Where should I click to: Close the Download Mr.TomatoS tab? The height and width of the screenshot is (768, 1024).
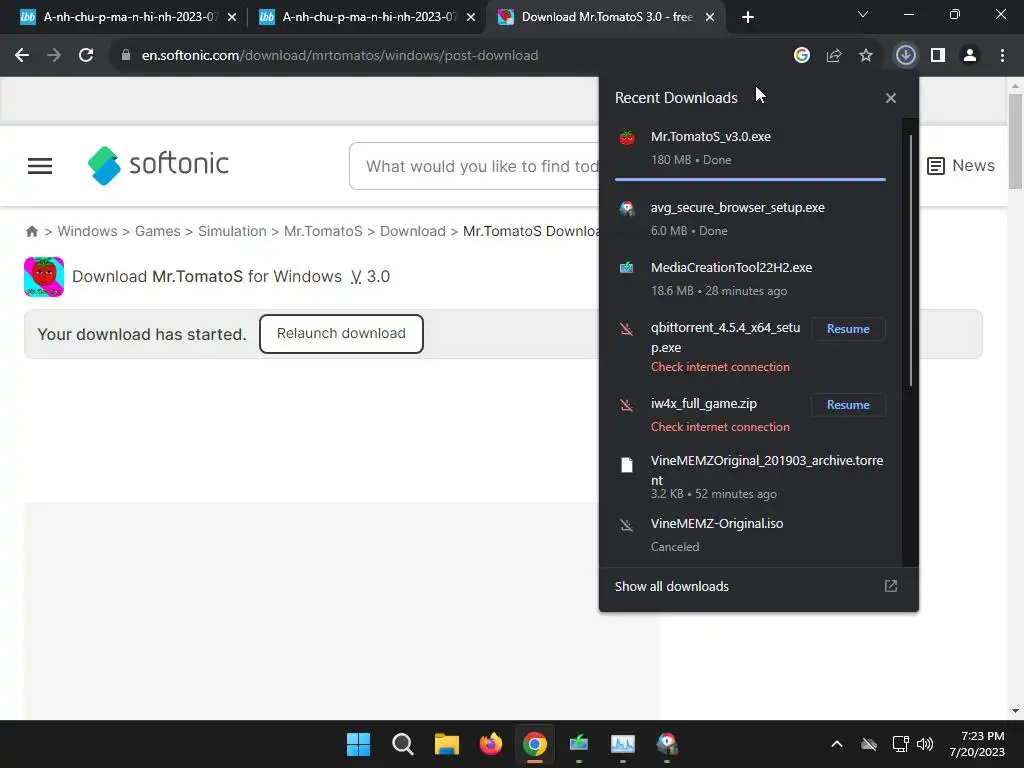(710, 18)
